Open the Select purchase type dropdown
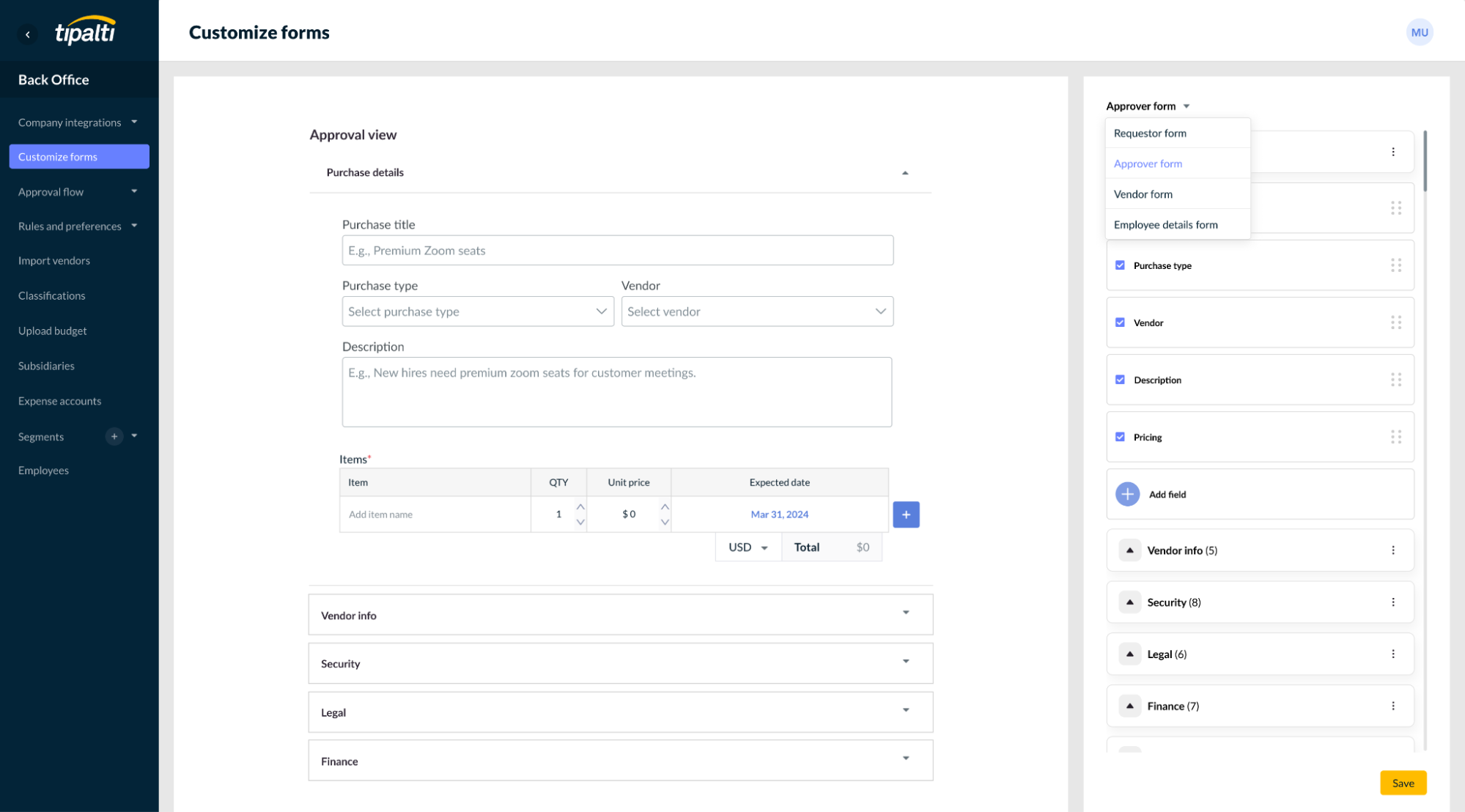The image size is (1465, 812). [x=478, y=311]
